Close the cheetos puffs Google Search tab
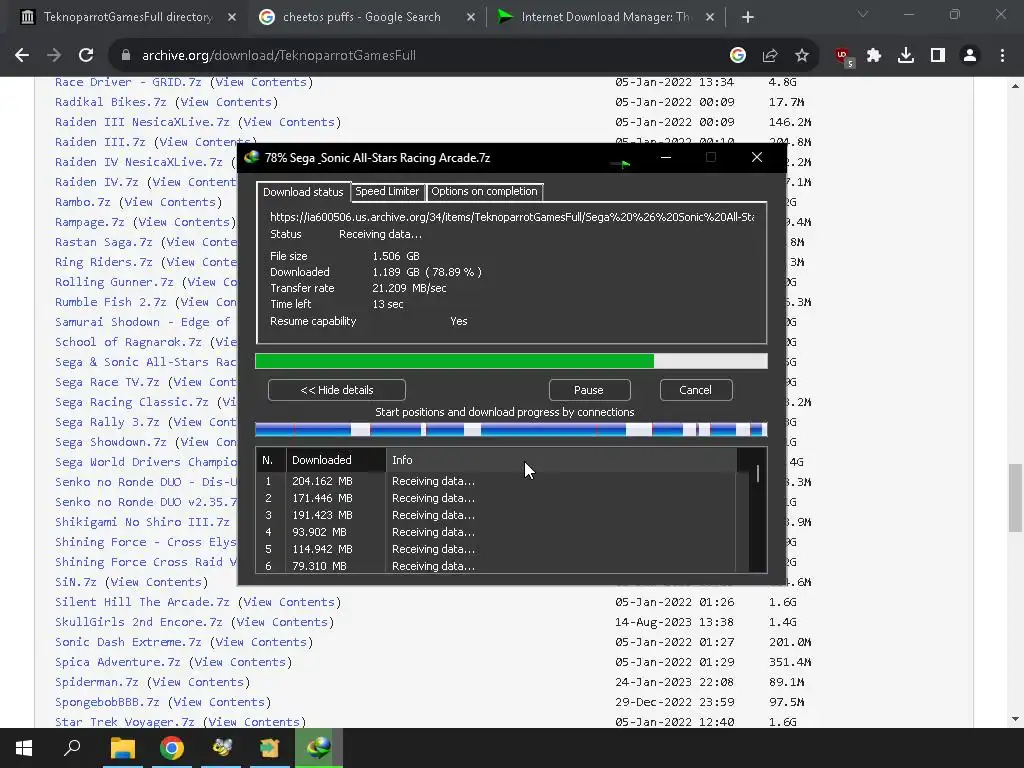1024x768 pixels. (471, 17)
